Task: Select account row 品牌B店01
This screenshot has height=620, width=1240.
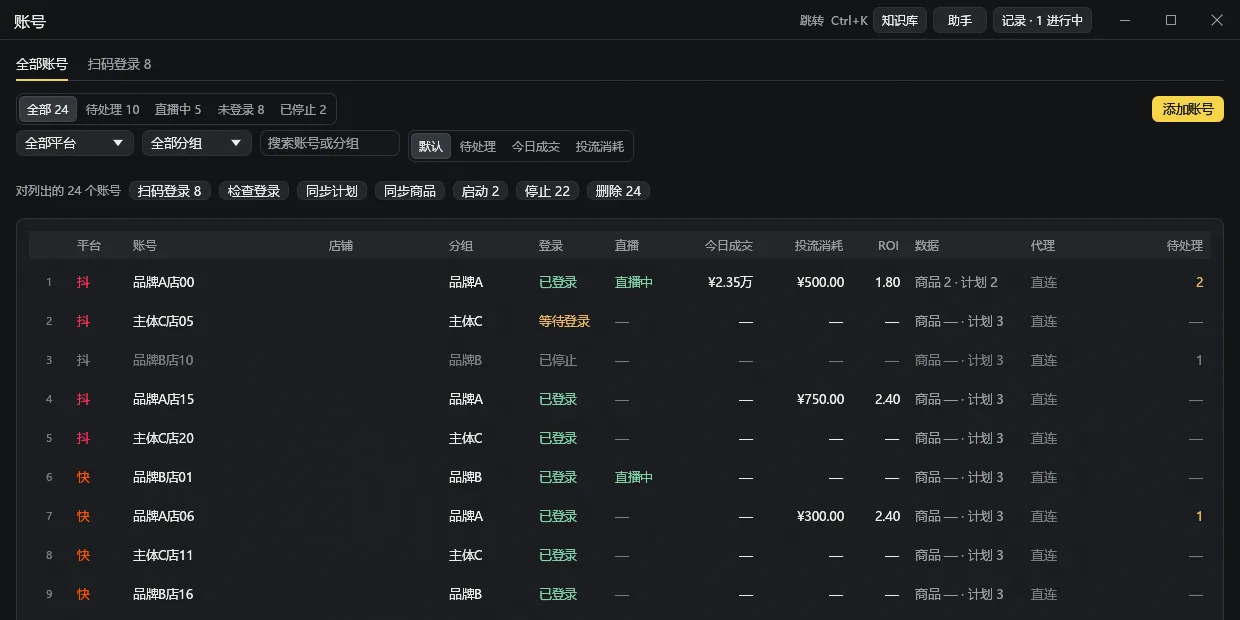Action: point(620,478)
